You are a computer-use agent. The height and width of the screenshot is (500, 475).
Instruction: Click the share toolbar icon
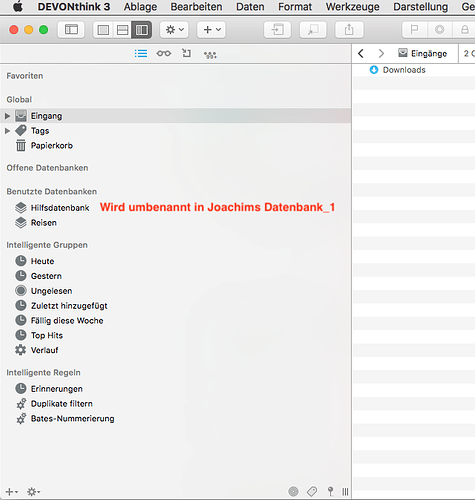(349, 30)
